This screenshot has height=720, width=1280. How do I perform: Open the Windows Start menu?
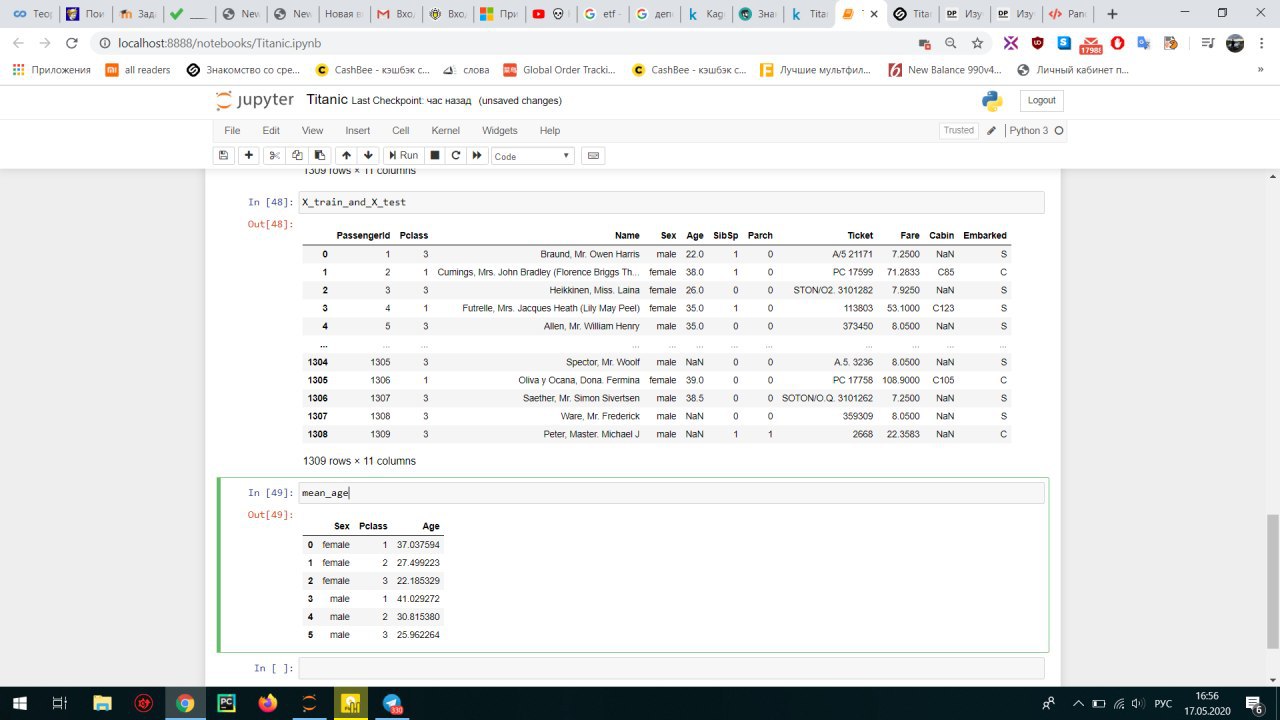point(20,703)
